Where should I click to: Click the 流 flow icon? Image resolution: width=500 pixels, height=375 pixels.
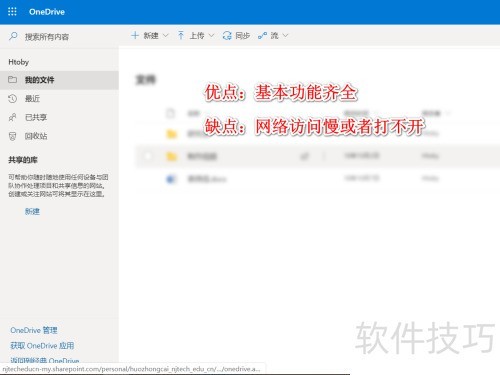click(x=262, y=36)
